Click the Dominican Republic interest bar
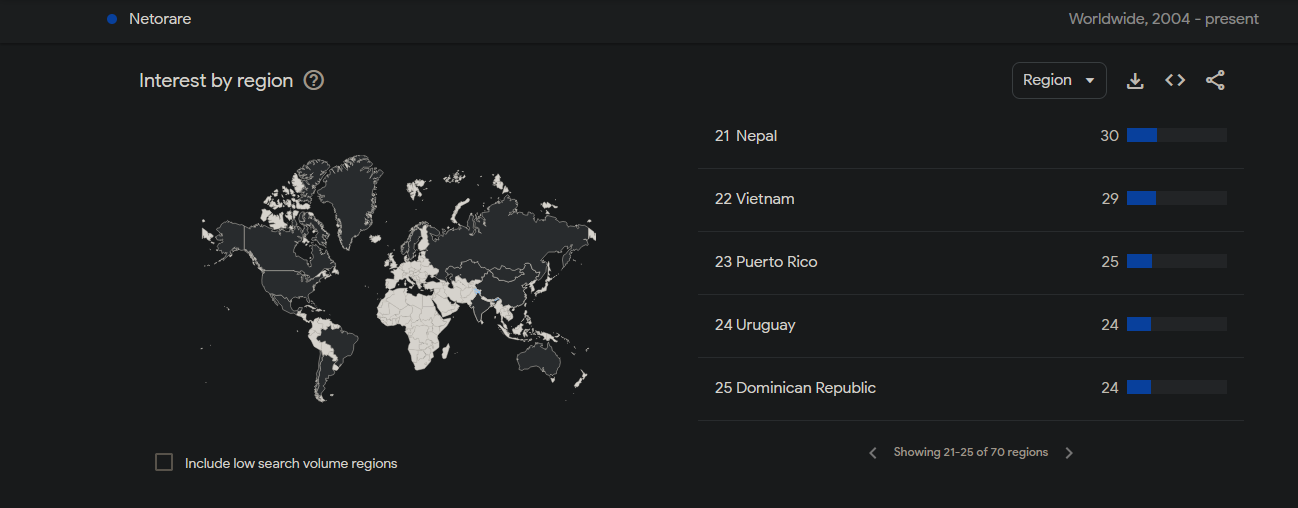 click(1177, 387)
